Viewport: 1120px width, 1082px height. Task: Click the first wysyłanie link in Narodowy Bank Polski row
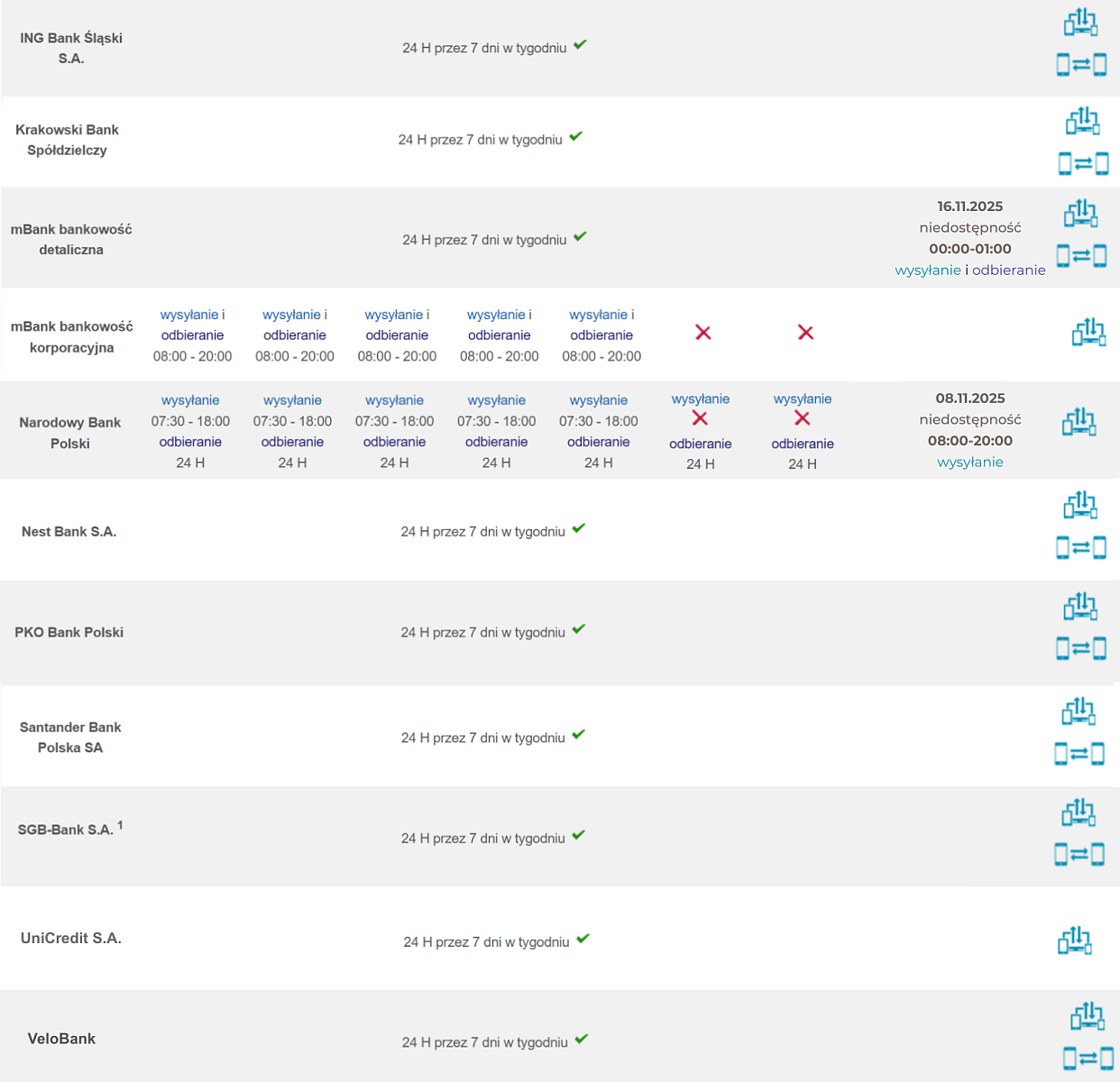click(x=190, y=400)
